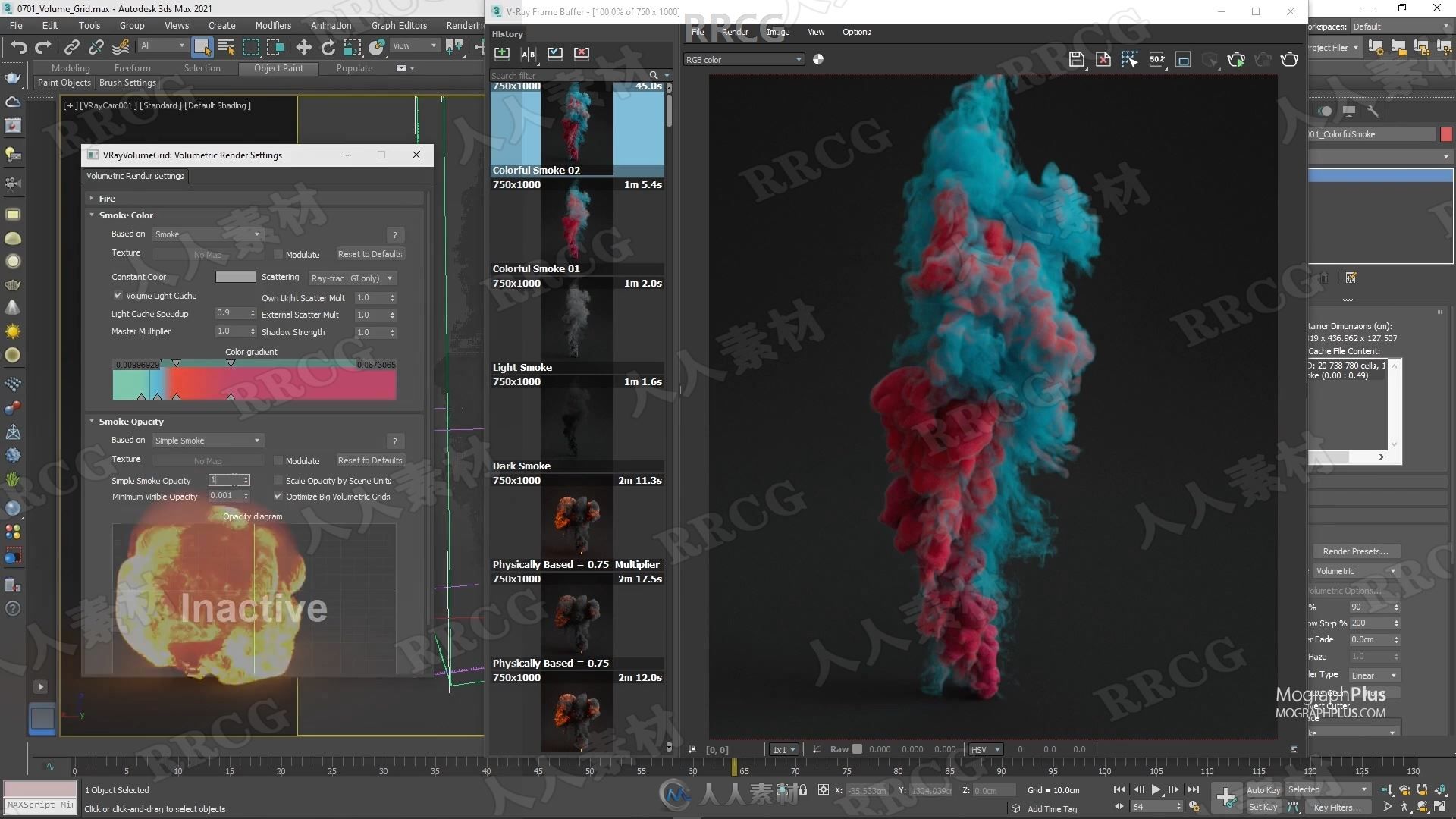This screenshot has height=819, width=1456.
Task: Click Reset to Defaults opacity button
Action: tap(369, 460)
